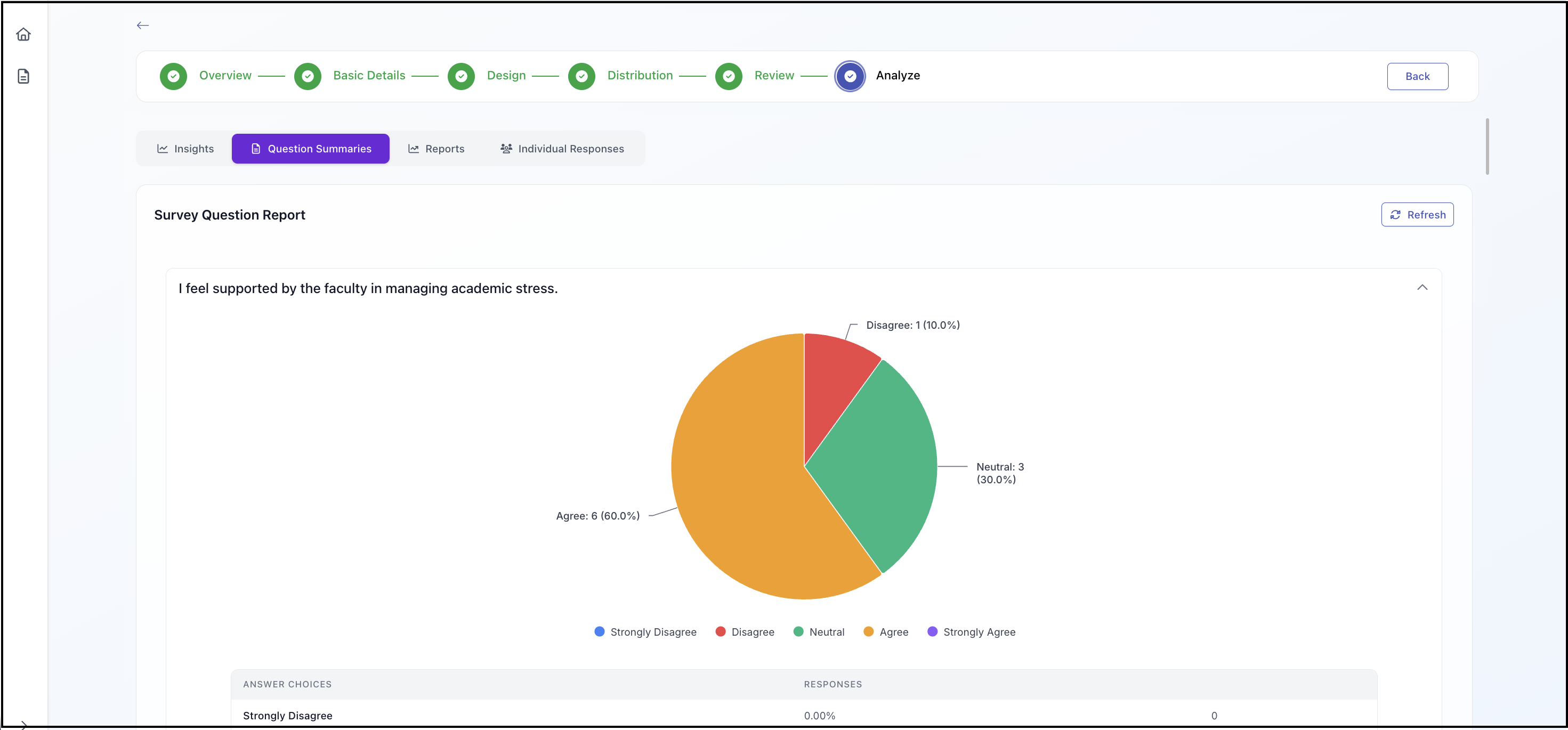Toggle Strongly Disagree legend item
Viewport: 1568px width, 730px height.
pos(645,632)
